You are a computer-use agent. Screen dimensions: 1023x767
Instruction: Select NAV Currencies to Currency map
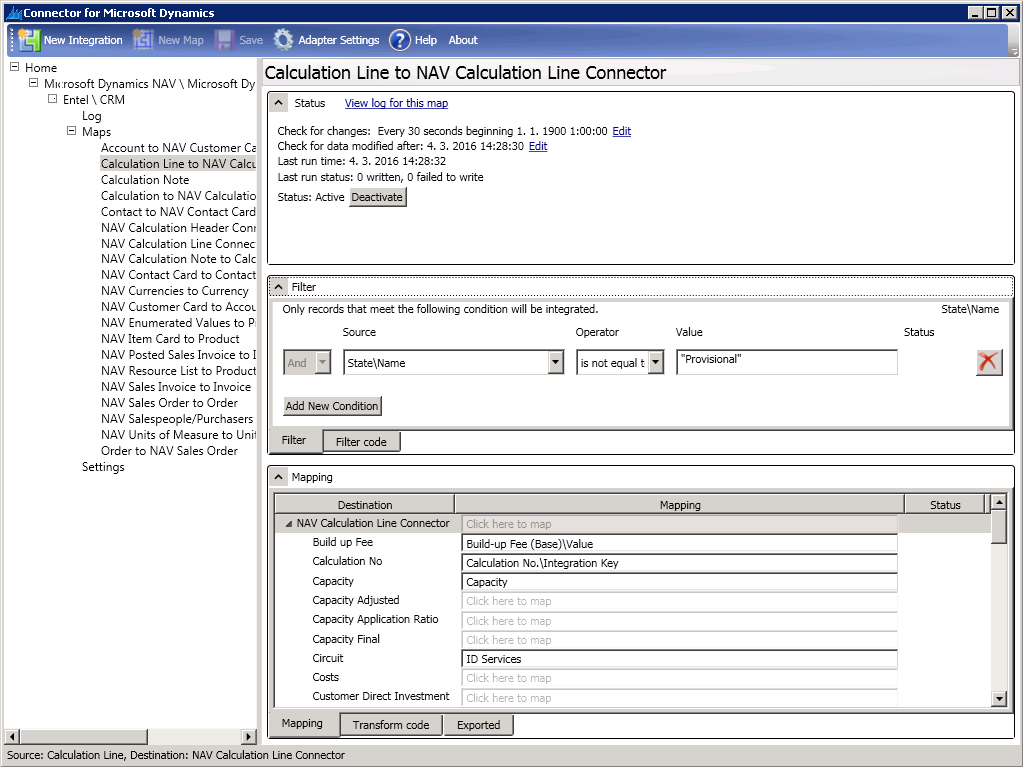(175, 291)
